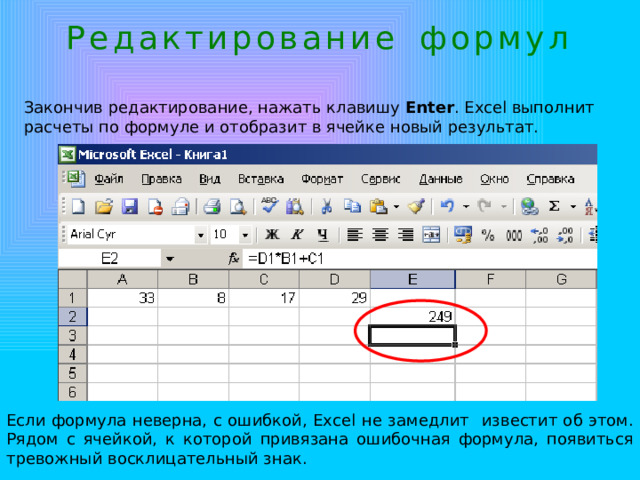Click the E-mail envelope icon in toolbar
Image resolution: width=640 pixels, height=480 pixels.
(x=180, y=207)
